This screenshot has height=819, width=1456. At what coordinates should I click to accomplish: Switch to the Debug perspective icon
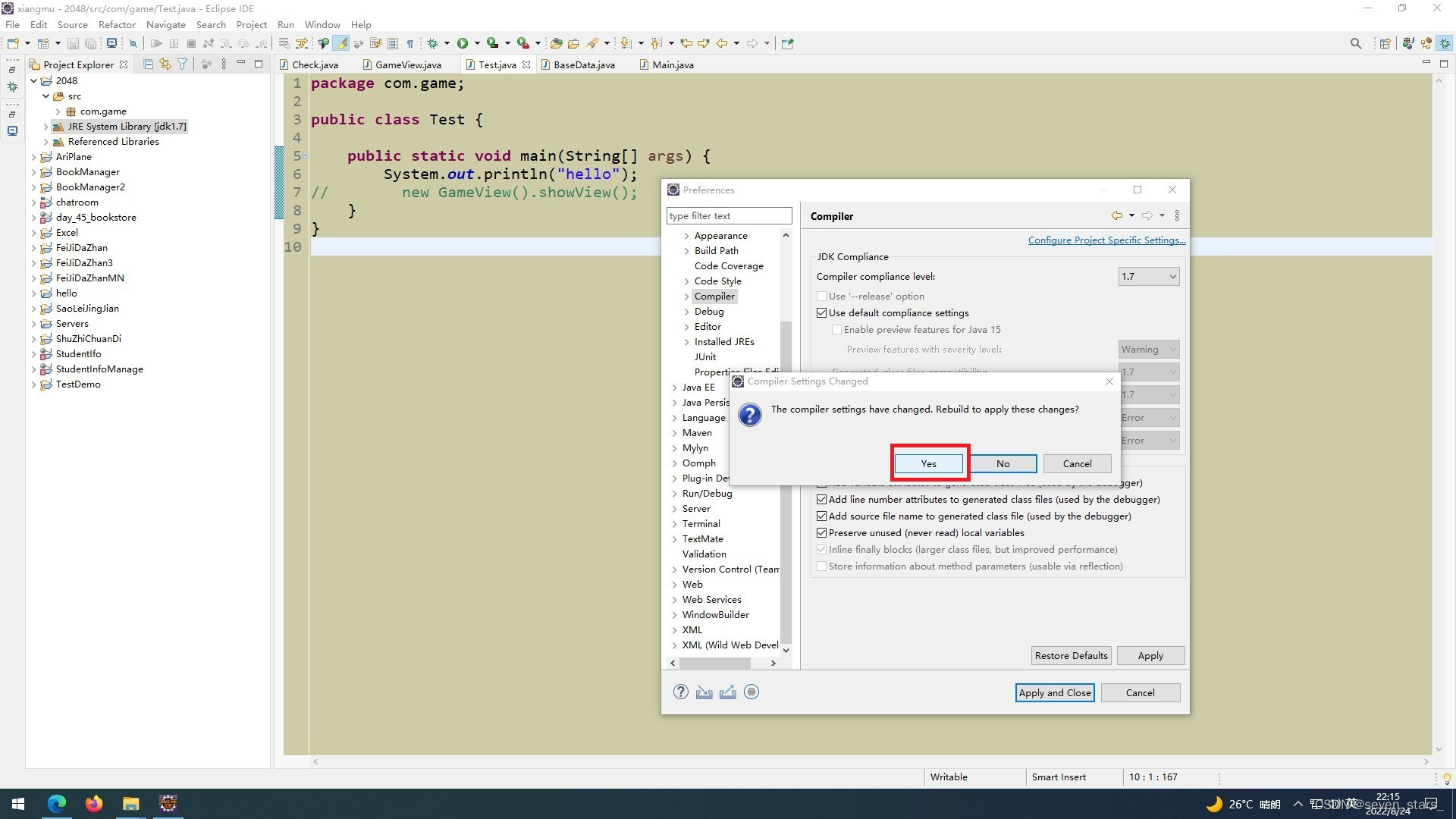click(x=1445, y=43)
